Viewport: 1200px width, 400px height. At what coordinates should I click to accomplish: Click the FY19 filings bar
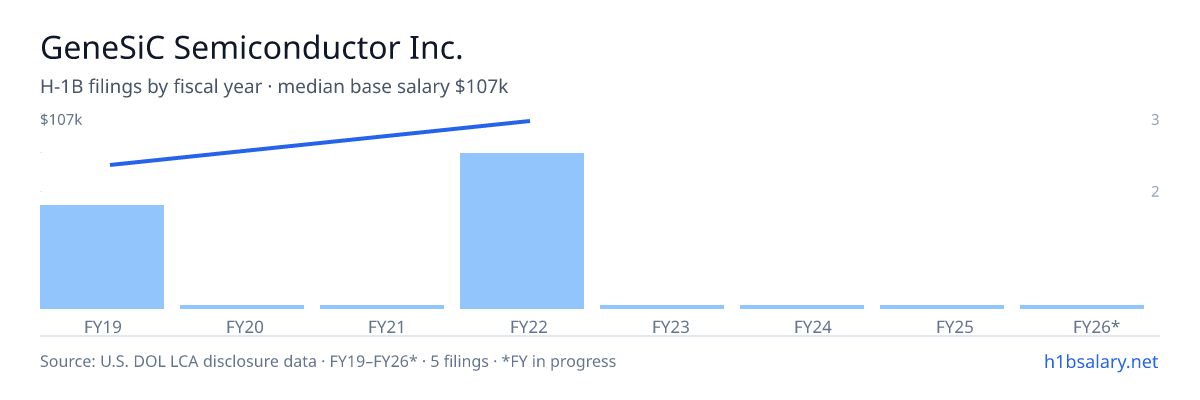point(102,257)
